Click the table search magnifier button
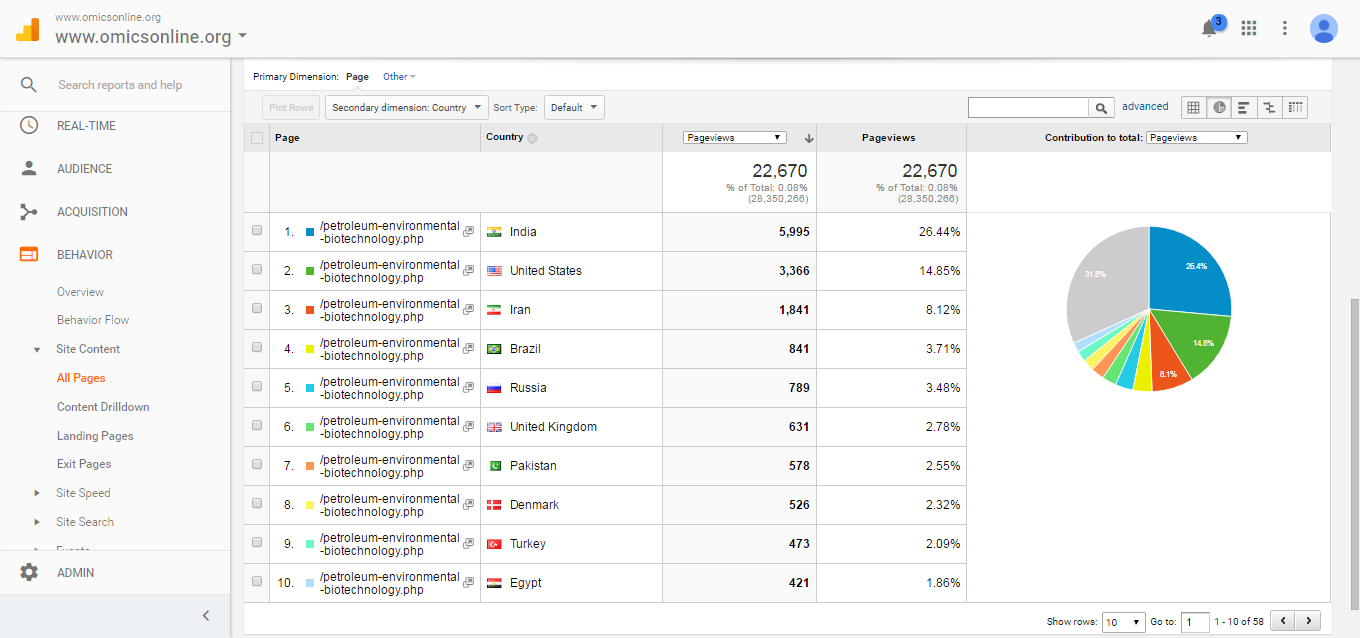 pos(1101,108)
